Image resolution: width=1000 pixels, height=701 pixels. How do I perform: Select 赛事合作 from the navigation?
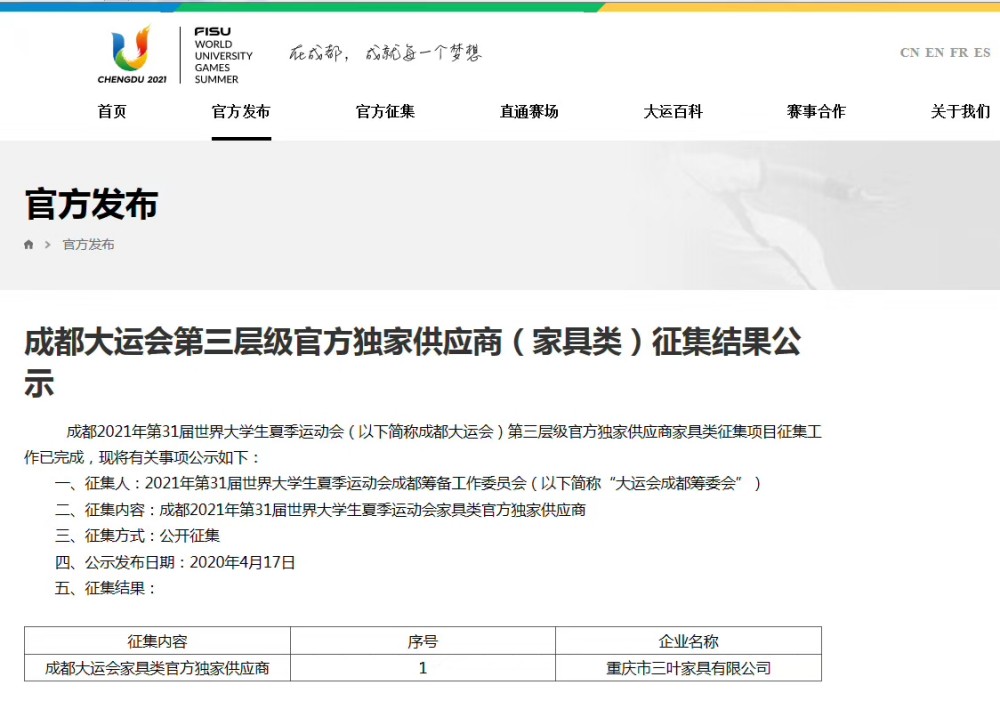pos(816,112)
